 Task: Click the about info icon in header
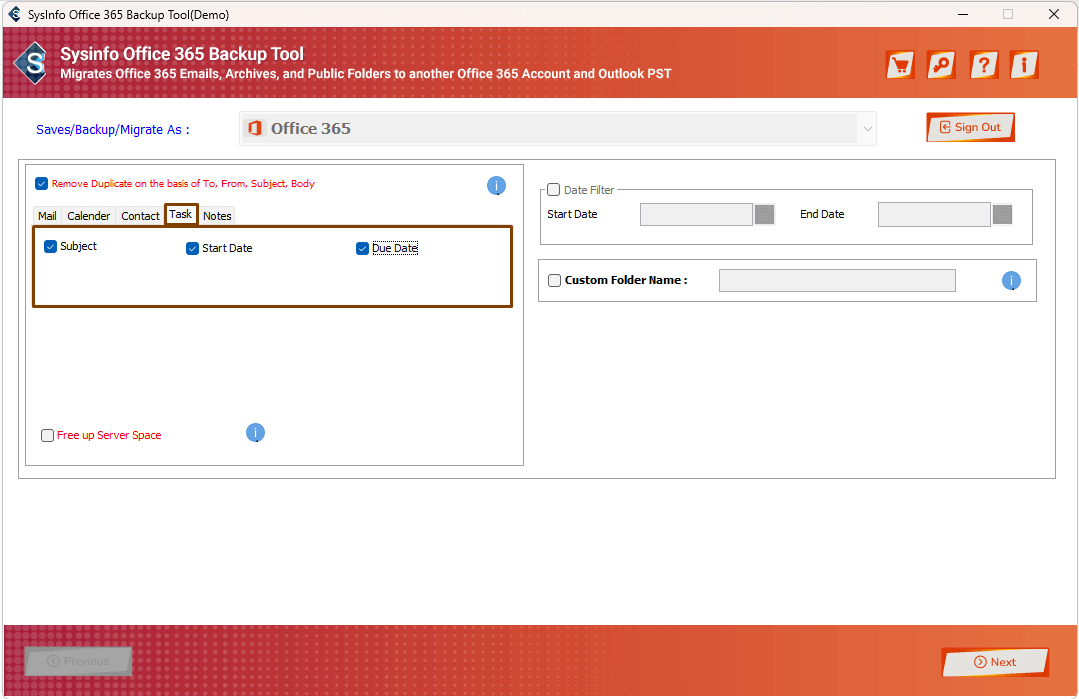coord(1024,65)
